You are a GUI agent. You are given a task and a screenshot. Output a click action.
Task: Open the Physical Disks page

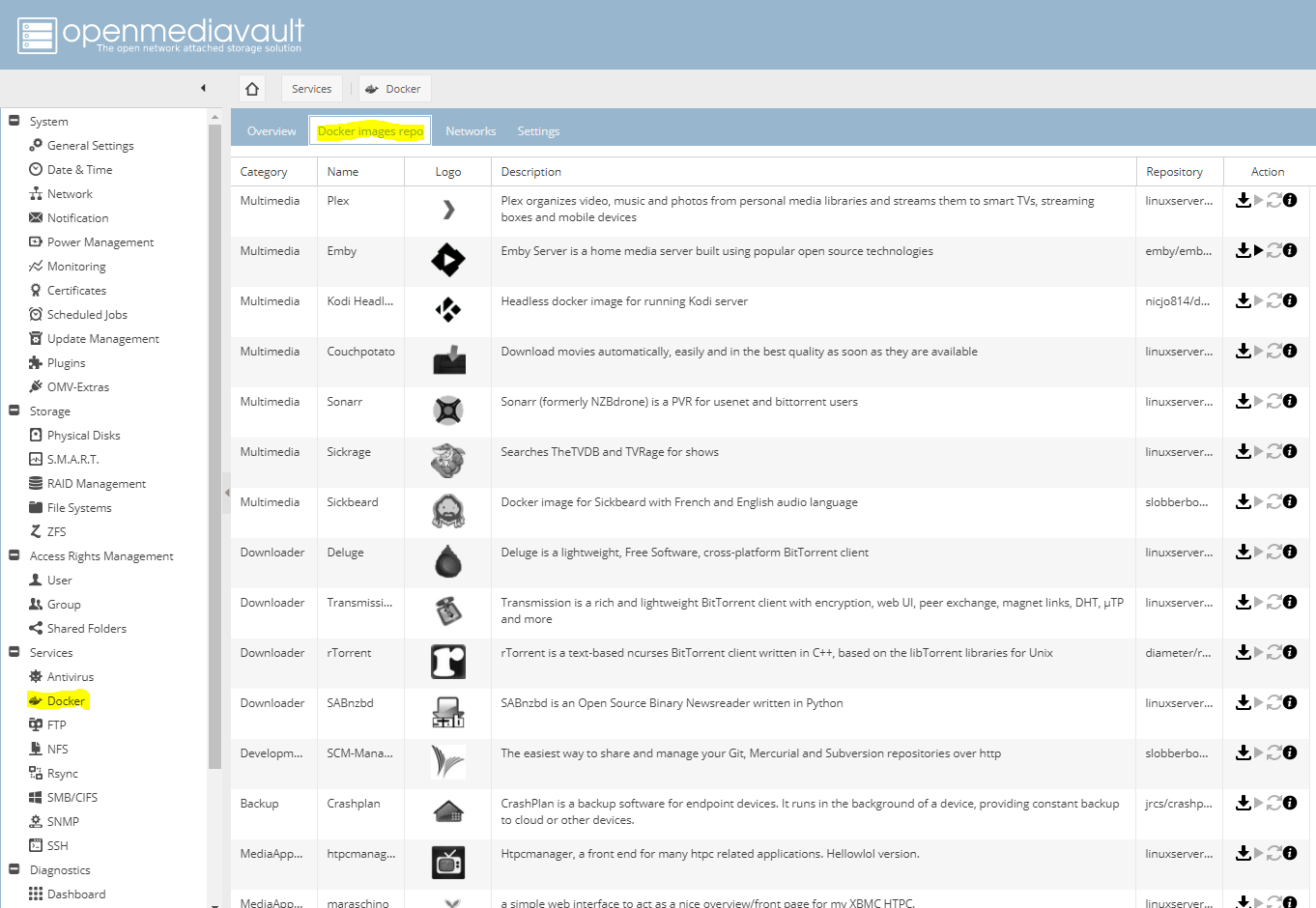(83, 435)
